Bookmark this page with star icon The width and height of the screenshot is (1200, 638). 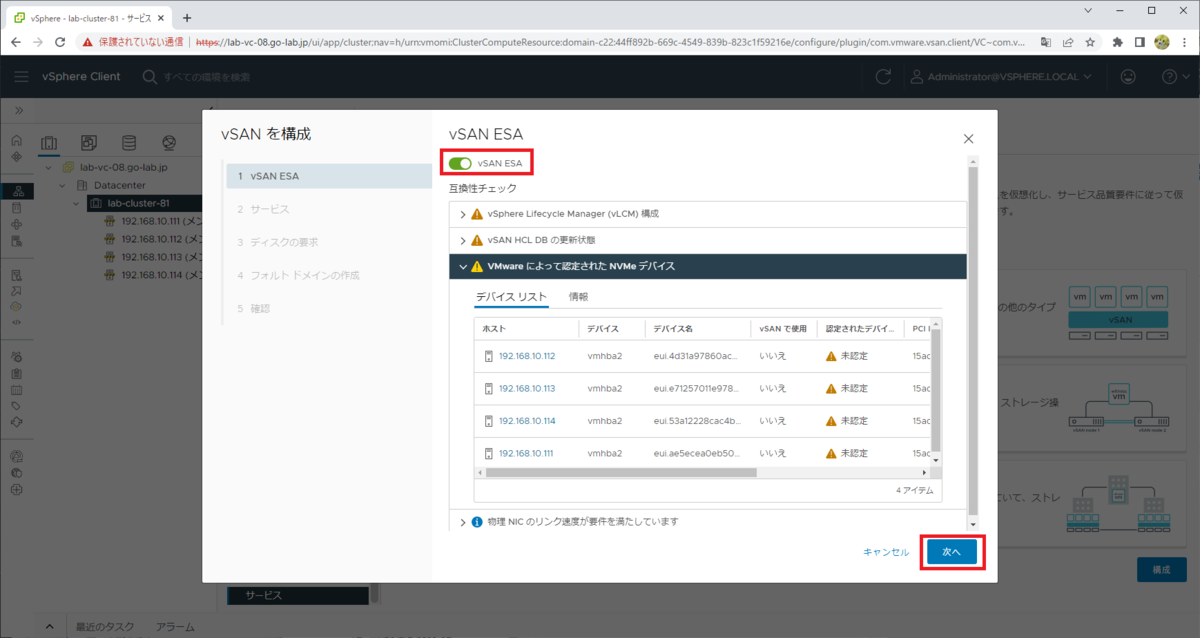(1090, 42)
